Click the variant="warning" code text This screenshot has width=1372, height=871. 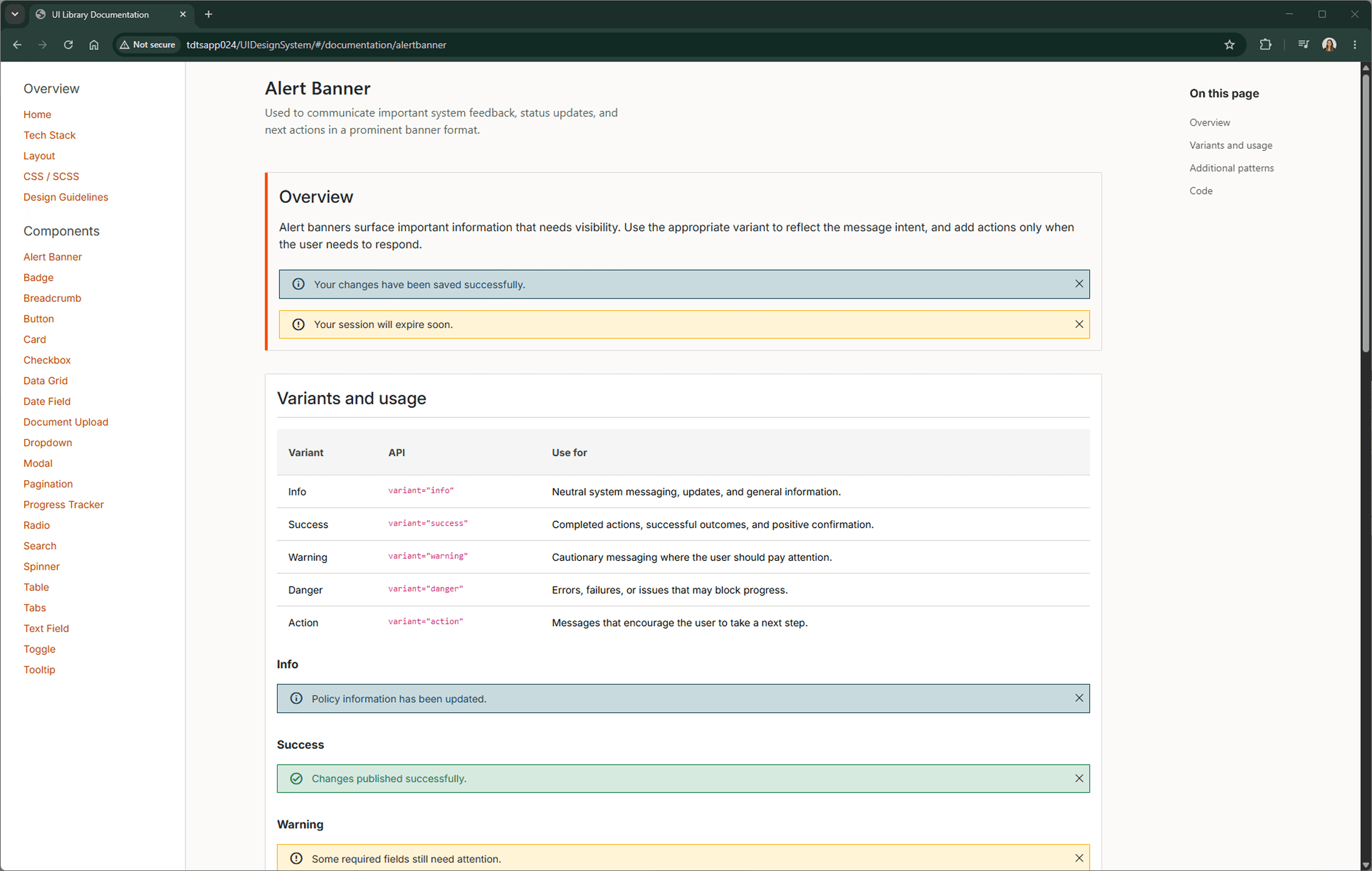coord(427,556)
